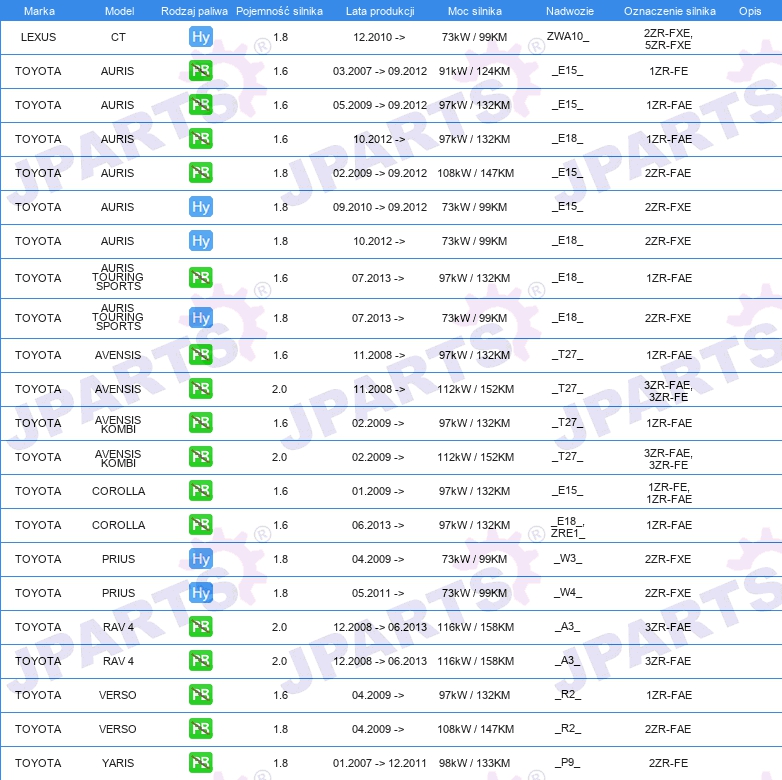
Task: Click AVENSIS KOMBI model in 1.6 row
Action: [118, 424]
